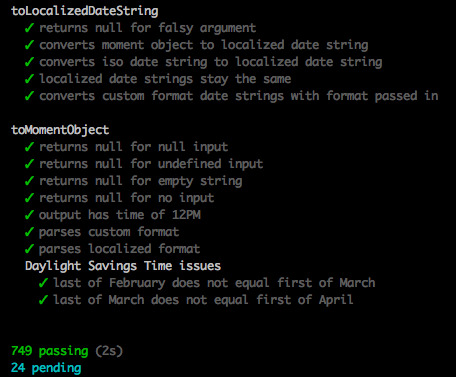Select the toMomentObject suite heading
This screenshot has height=377, width=456.
tap(60, 130)
